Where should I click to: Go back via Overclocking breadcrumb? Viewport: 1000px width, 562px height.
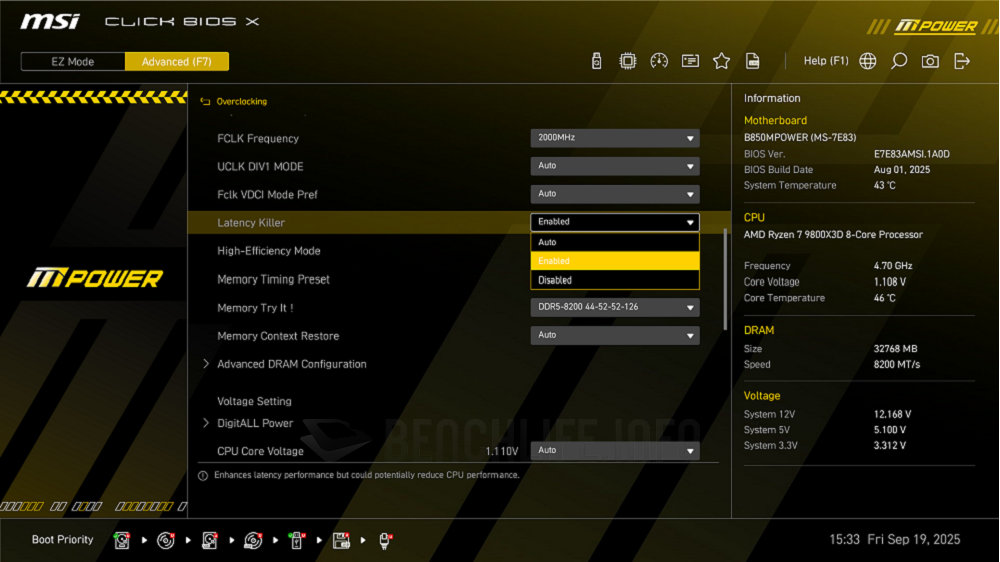pyautogui.click(x=242, y=101)
